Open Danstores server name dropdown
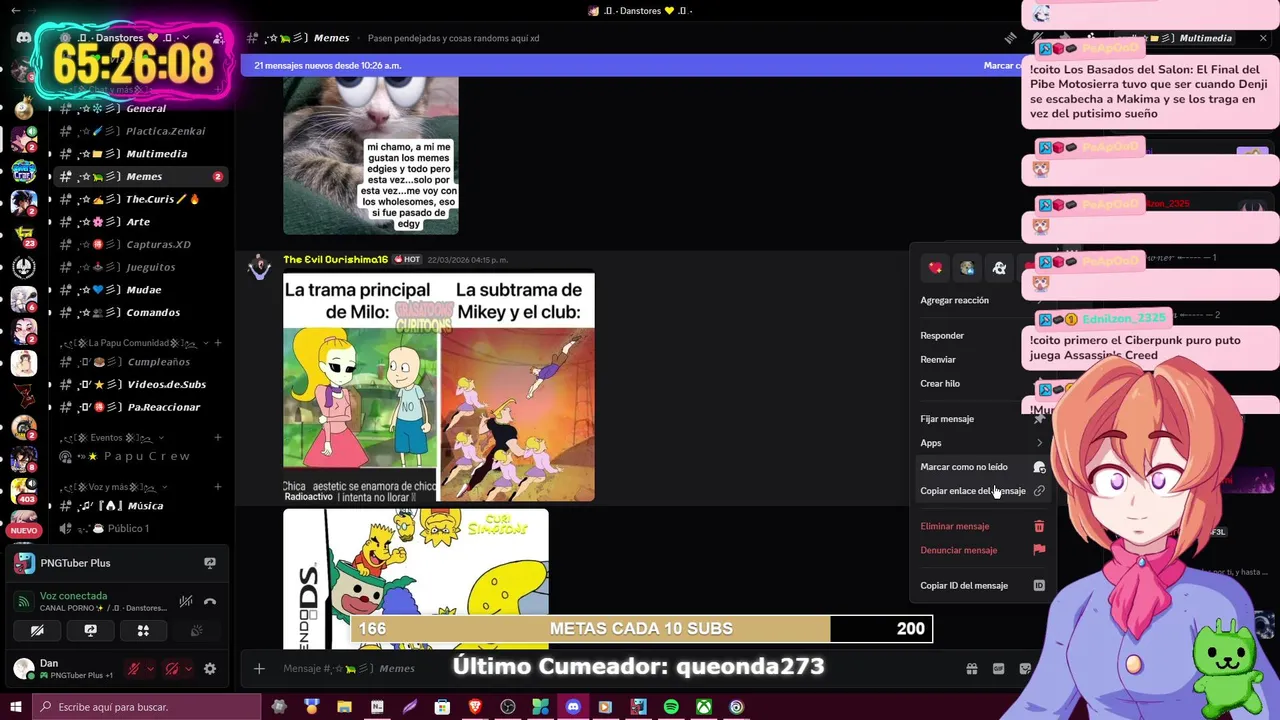Screen dimensions: 1280x720 (x=133, y=38)
